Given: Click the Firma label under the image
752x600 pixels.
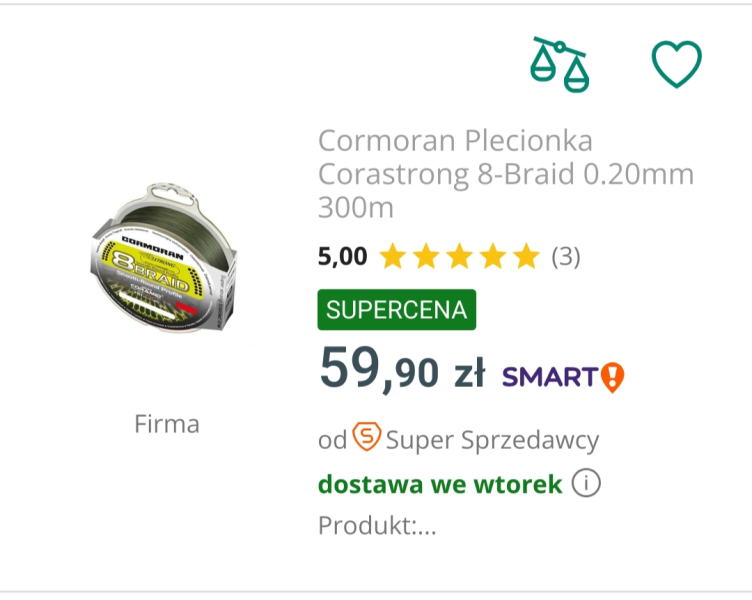Looking at the screenshot, I should [x=167, y=424].
